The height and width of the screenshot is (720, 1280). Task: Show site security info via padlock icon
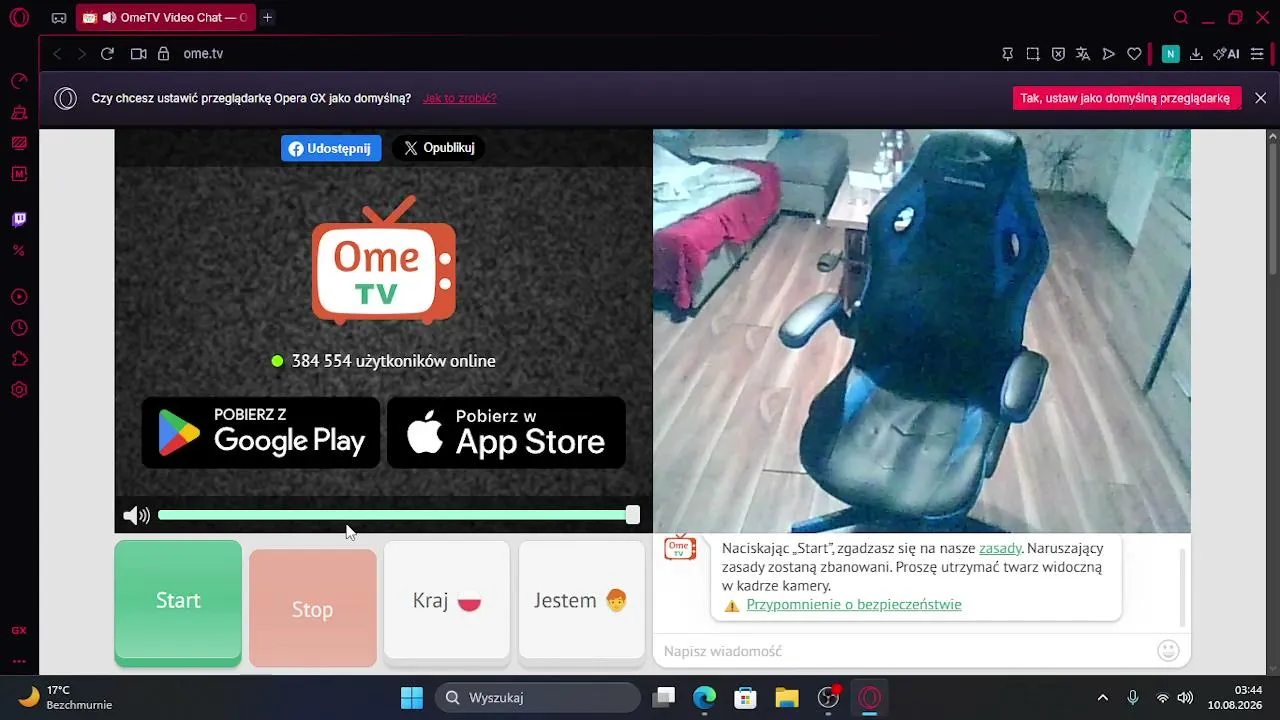tap(163, 54)
